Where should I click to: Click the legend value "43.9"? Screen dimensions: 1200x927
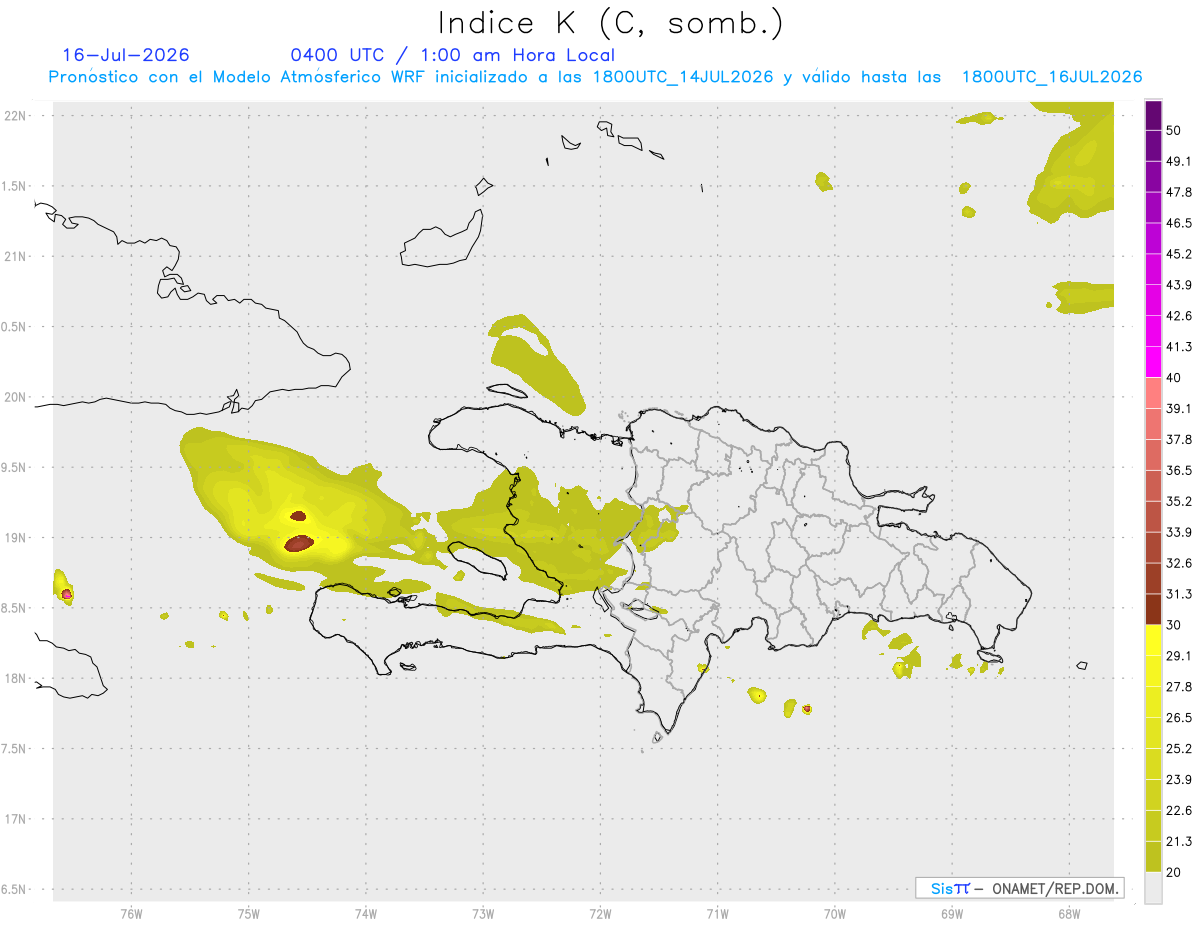tap(1179, 285)
